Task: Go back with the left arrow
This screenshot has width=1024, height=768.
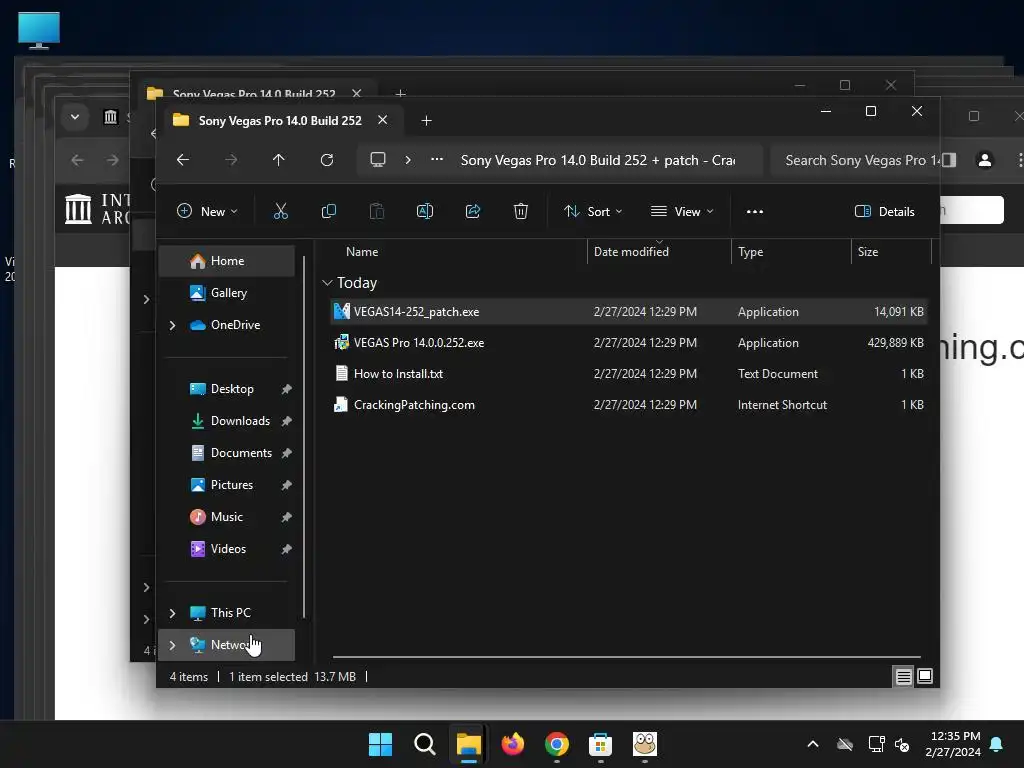Action: pyautogui.click(x=183, y=160)
